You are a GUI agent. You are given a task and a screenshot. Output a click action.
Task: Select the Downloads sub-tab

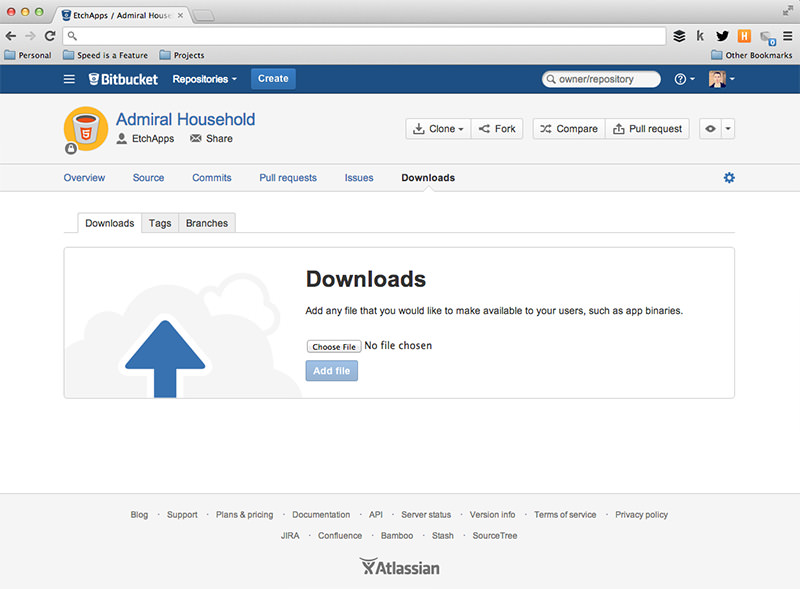tap(110, 223)
